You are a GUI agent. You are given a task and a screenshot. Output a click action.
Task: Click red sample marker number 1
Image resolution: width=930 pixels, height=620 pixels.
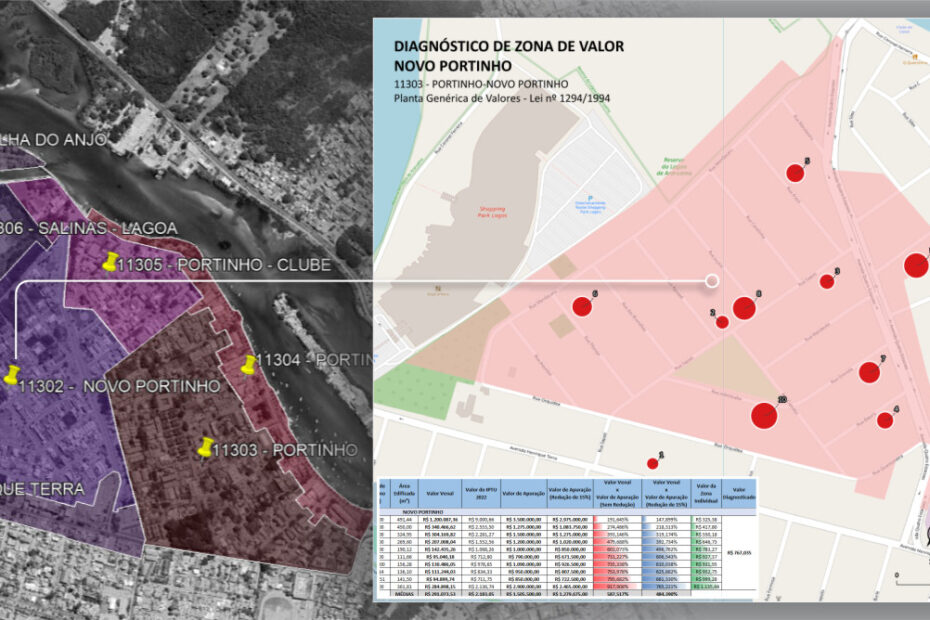click(652, 464)
